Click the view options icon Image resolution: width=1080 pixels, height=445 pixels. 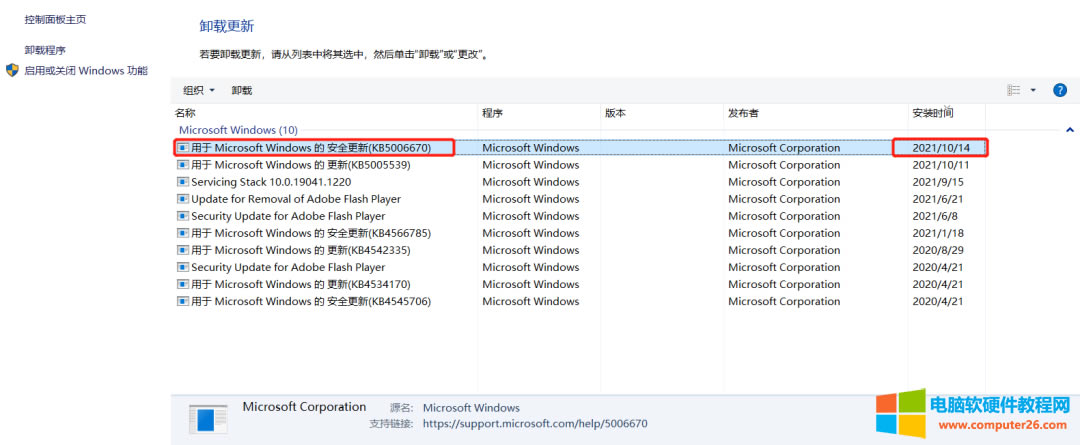(x=1013, y=90)
